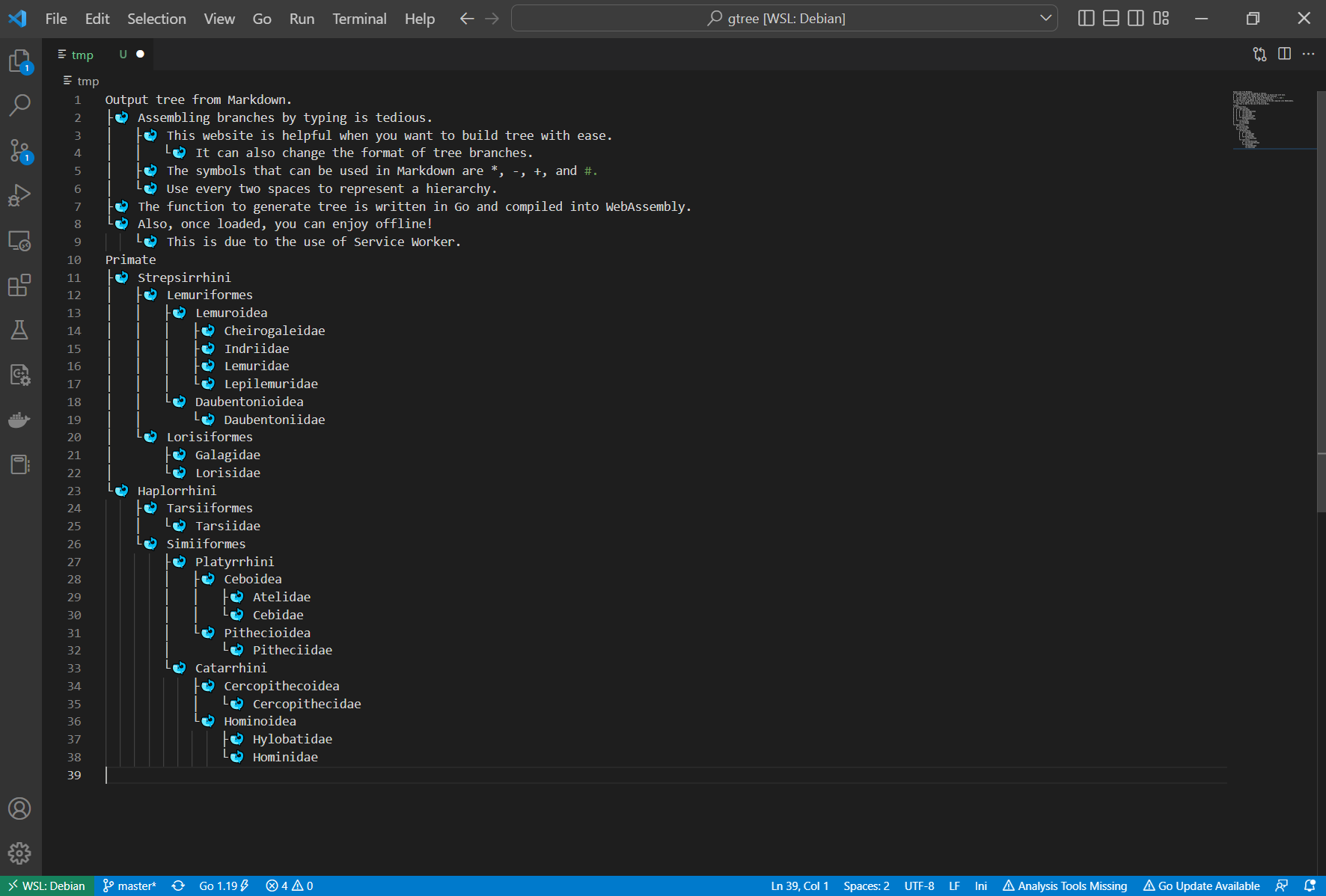Click the Go 1.19 version indicator
The image size is (1326, 896).
(224, 886)
